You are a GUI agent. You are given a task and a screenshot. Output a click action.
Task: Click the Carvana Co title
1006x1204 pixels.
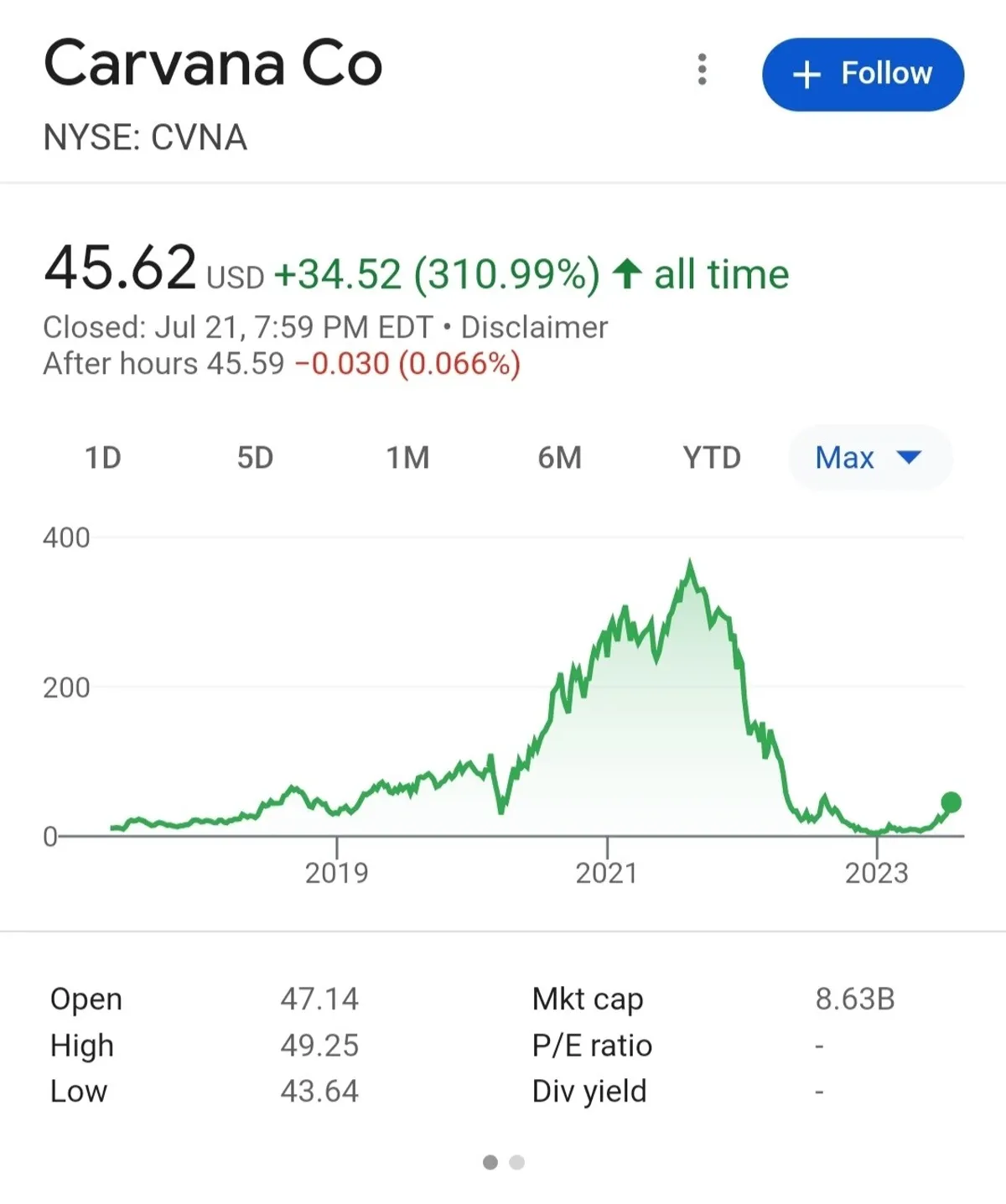tap(213, 64)
